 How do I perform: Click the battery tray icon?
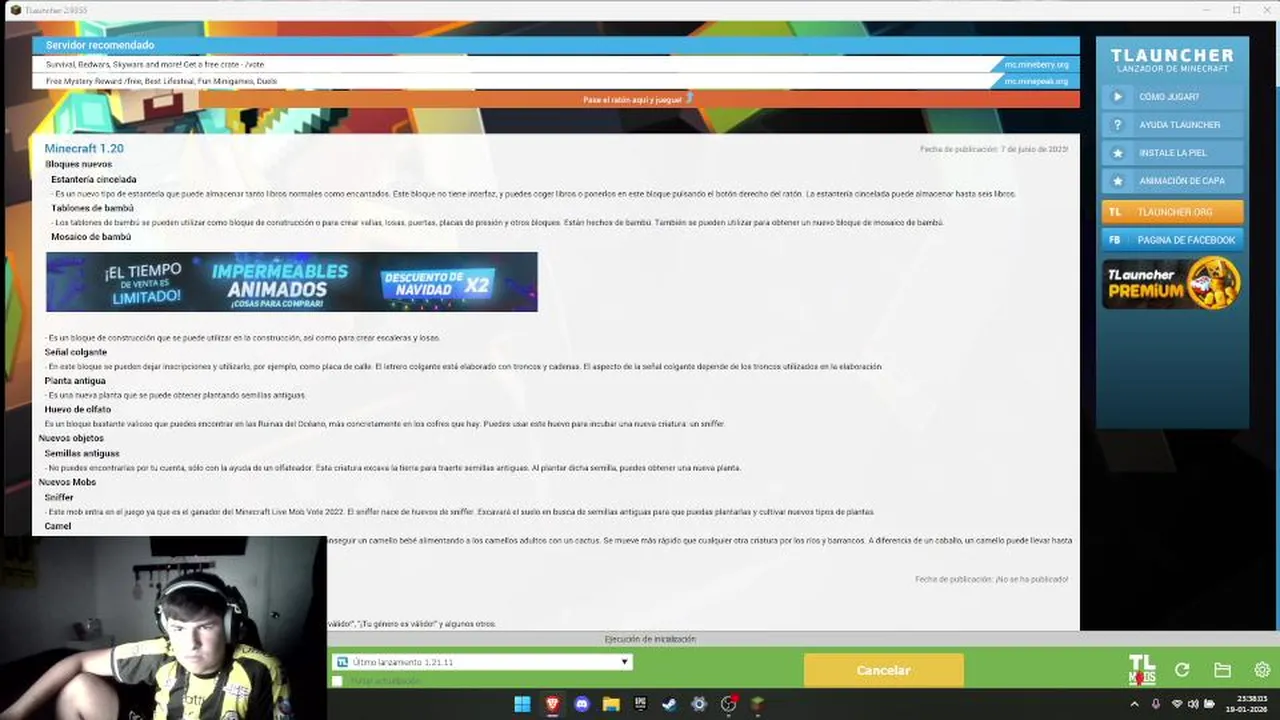[1211, 704]
